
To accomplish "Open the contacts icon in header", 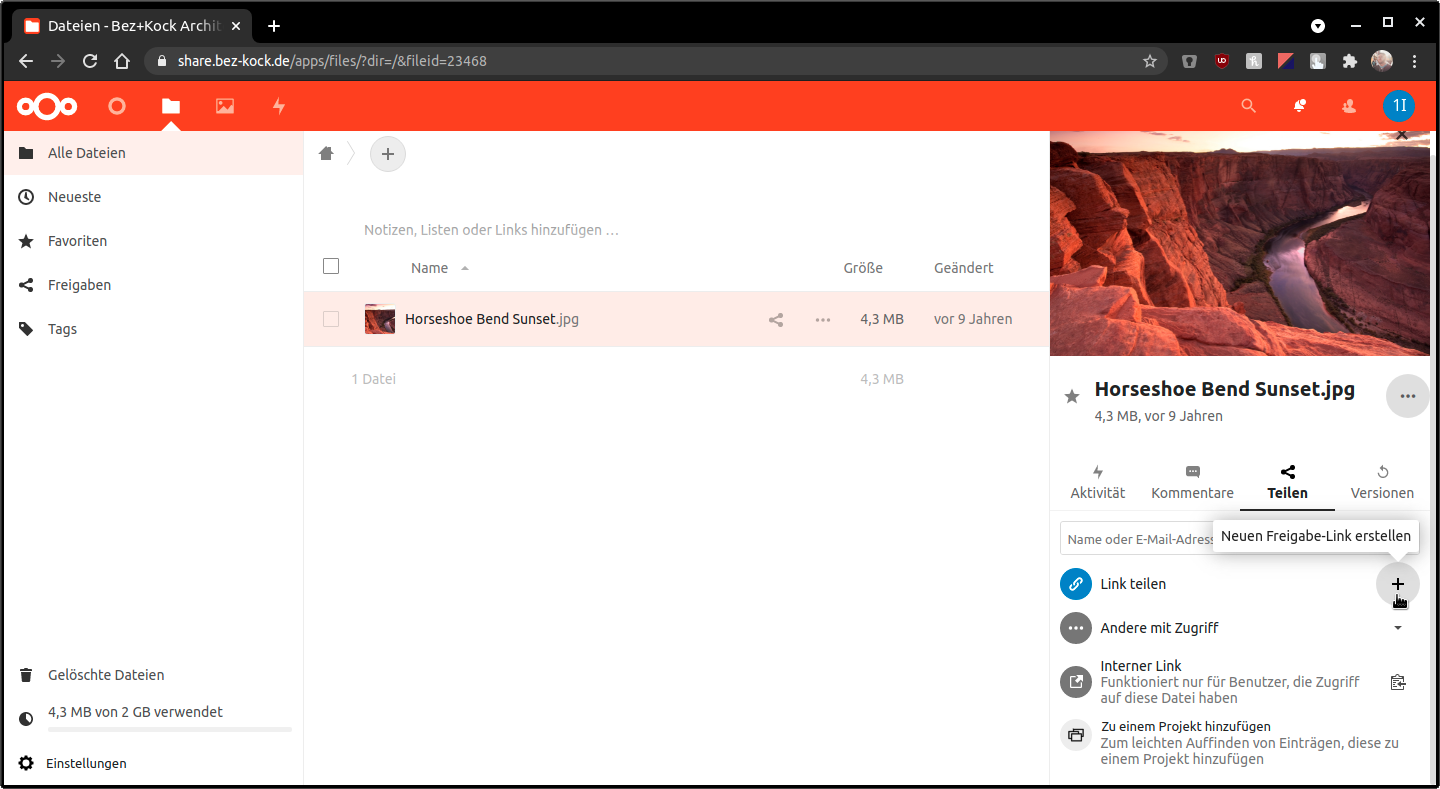I will (x=1349, y=106).
